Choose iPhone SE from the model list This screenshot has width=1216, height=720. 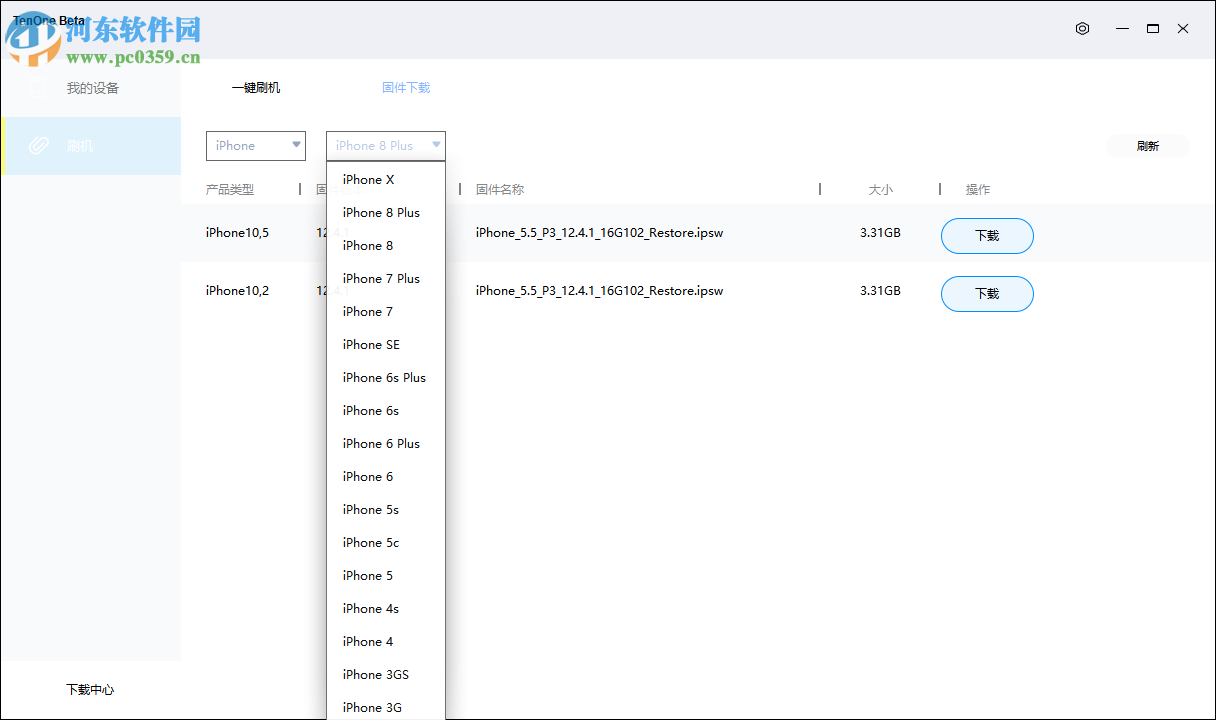pyautogui.click(x=386, y=345)
